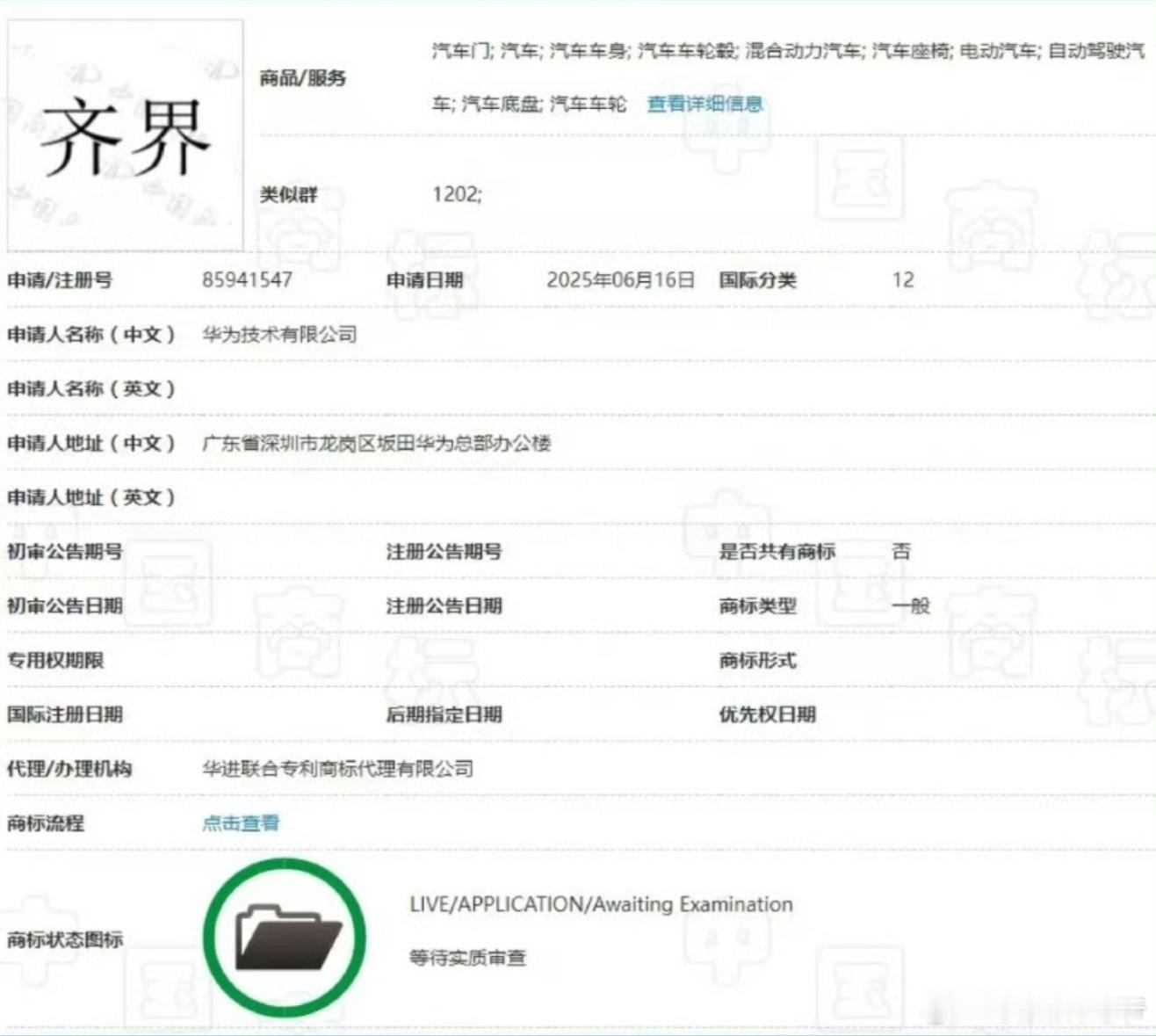Click the 国际注册日期 label
Screen dimensions: 1156x1036
(65, 714)
